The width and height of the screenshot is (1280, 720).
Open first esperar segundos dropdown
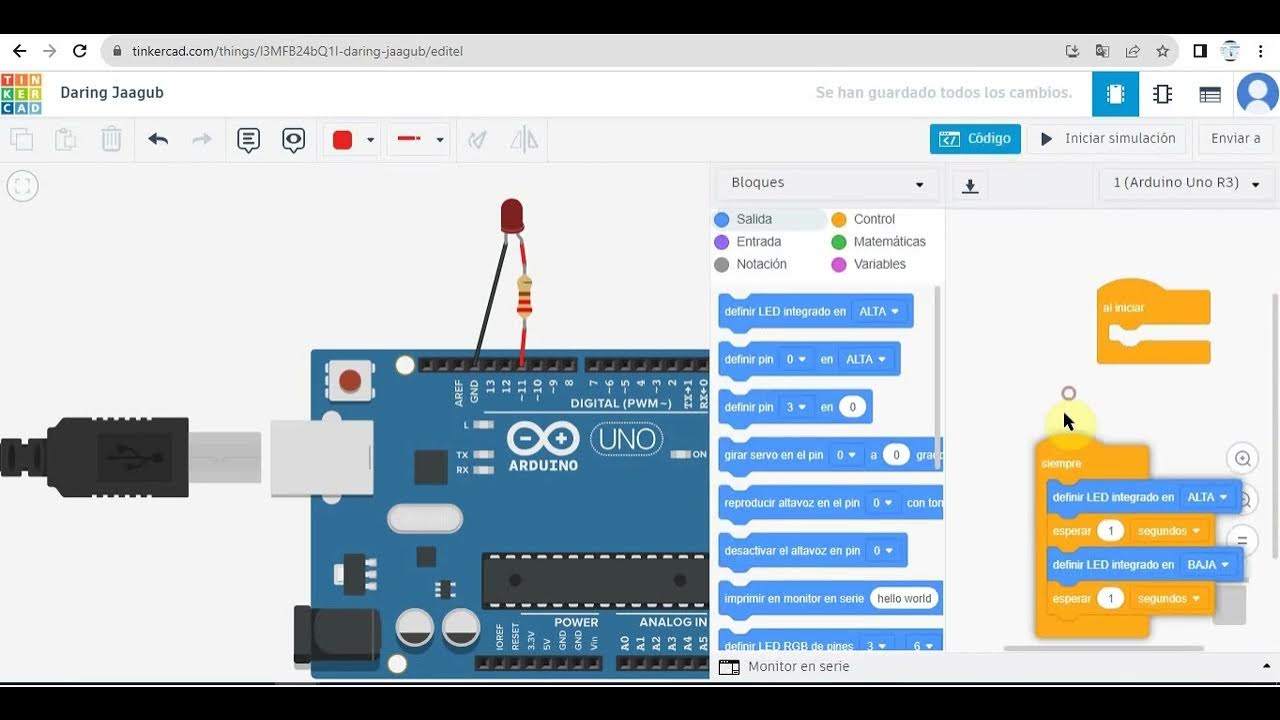point(1169,531)
